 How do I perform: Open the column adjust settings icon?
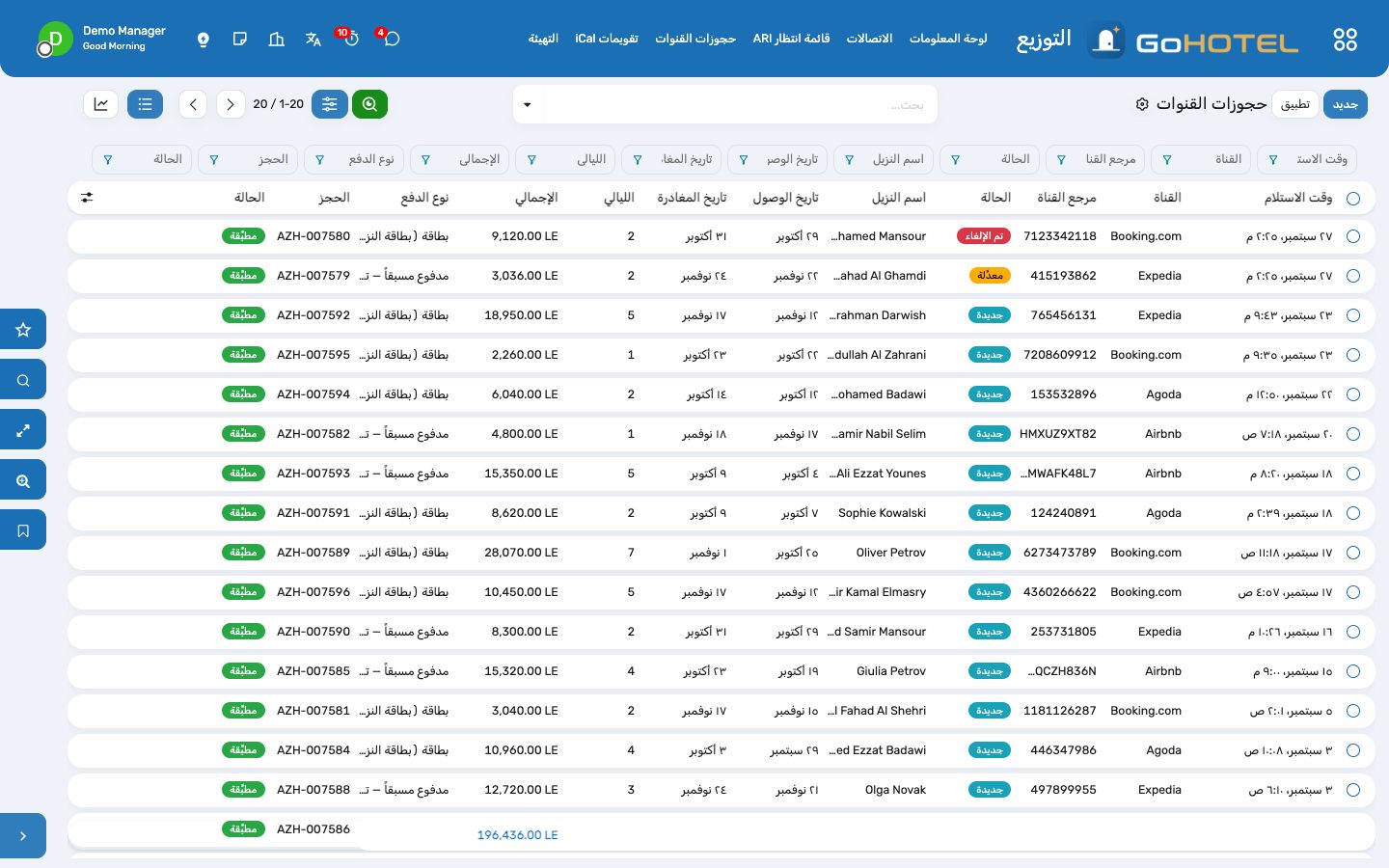pos(87,198)
